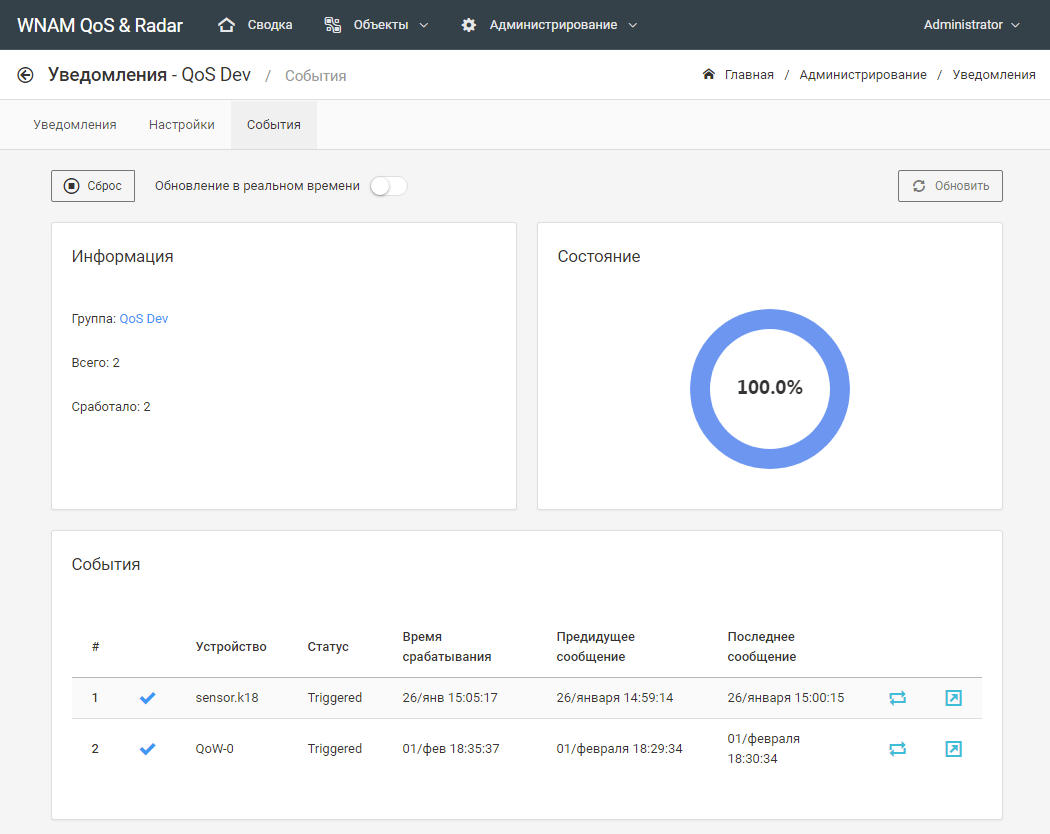Viewport: 1050px width, 834px height.
Task: Click the Время срабатывания column header
Action: 447,646
